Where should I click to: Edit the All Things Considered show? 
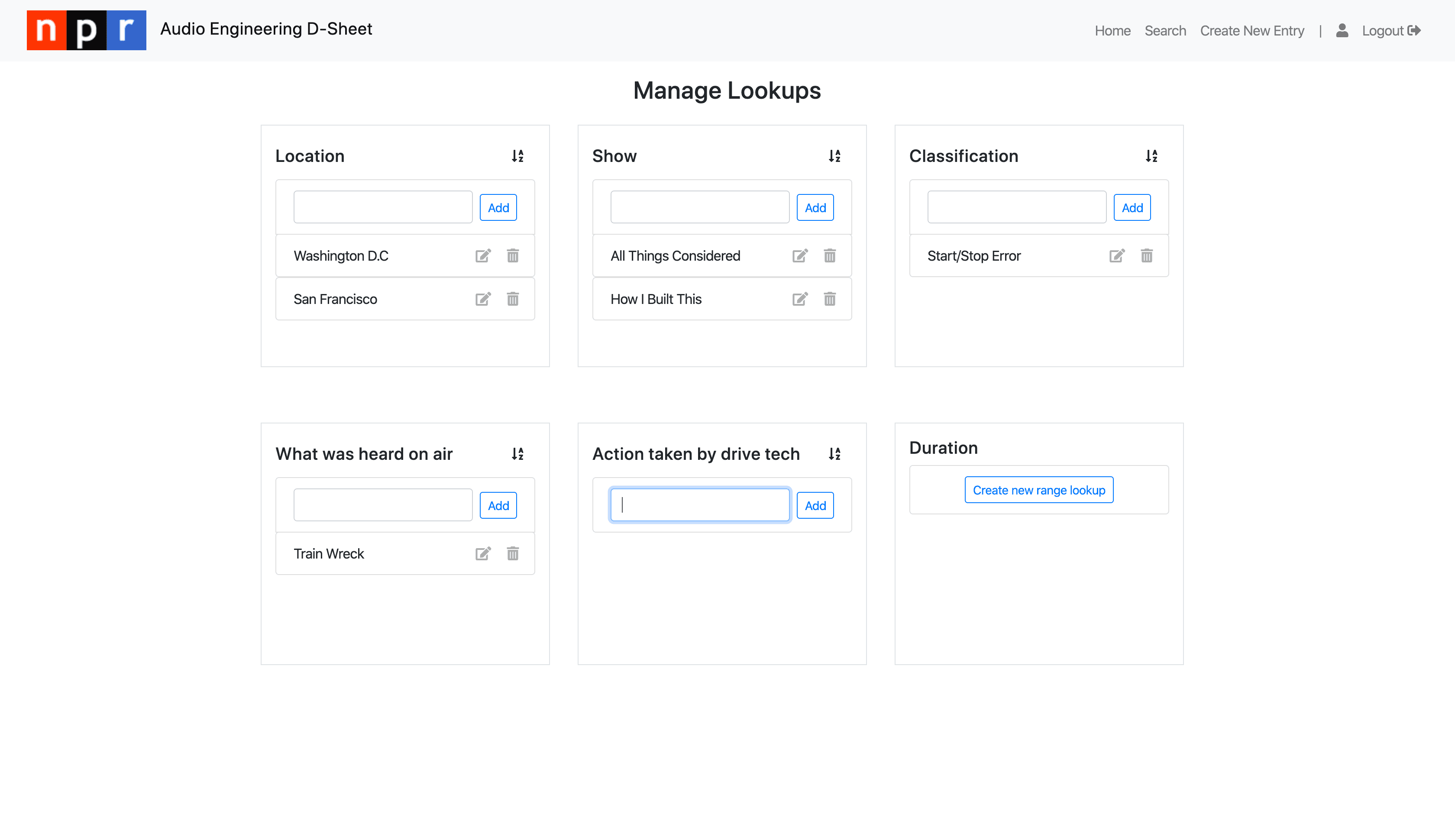pos(800,255)
